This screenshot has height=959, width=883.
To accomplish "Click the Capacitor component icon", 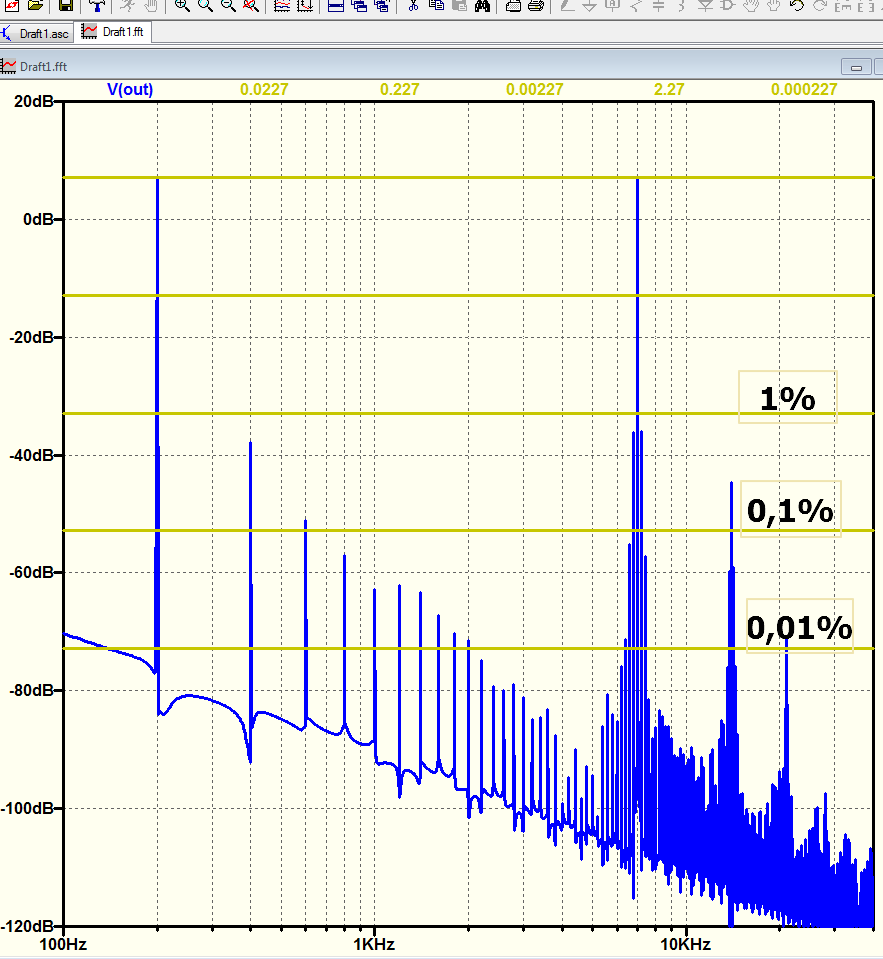I will click(659, 6).
